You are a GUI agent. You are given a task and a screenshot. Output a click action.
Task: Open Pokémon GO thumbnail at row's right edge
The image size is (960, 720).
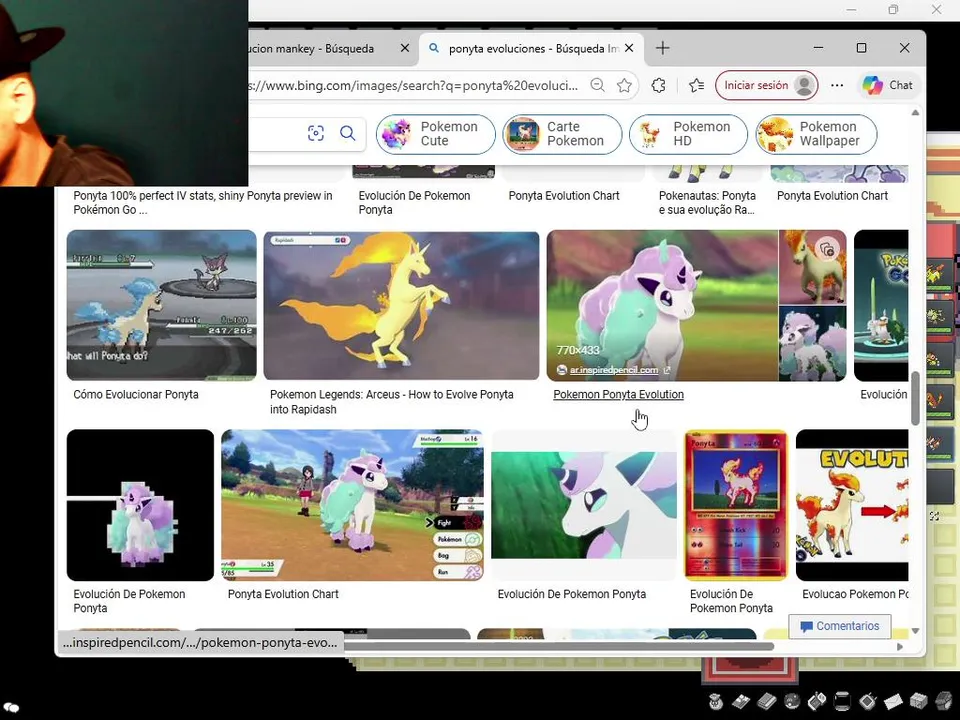(x=881, y=305)
